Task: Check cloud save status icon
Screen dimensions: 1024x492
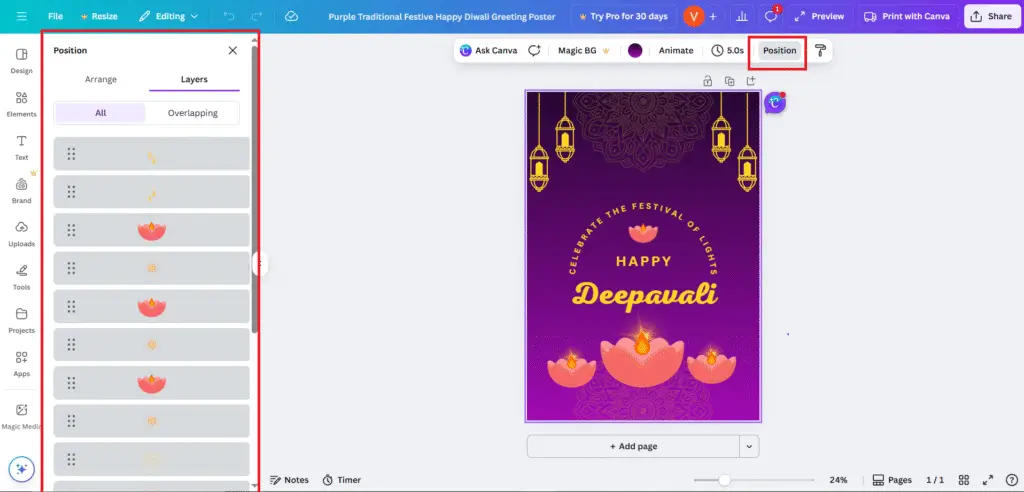Action: coord(292,16)
